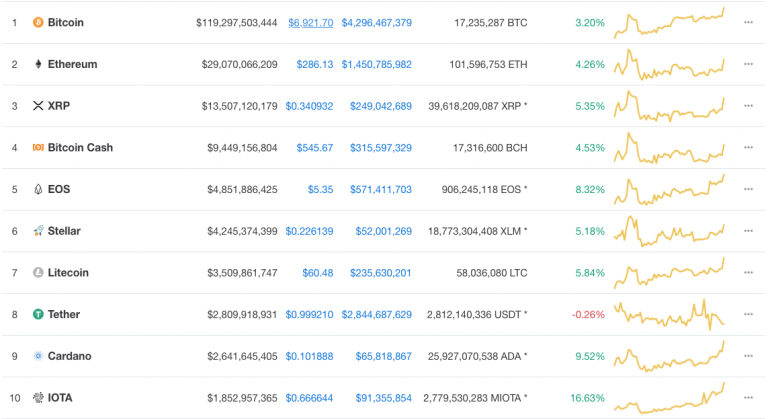Click EOS price $5.35
Image resolution: width=768 pixels, height=419 pixels.
(320, 189)
